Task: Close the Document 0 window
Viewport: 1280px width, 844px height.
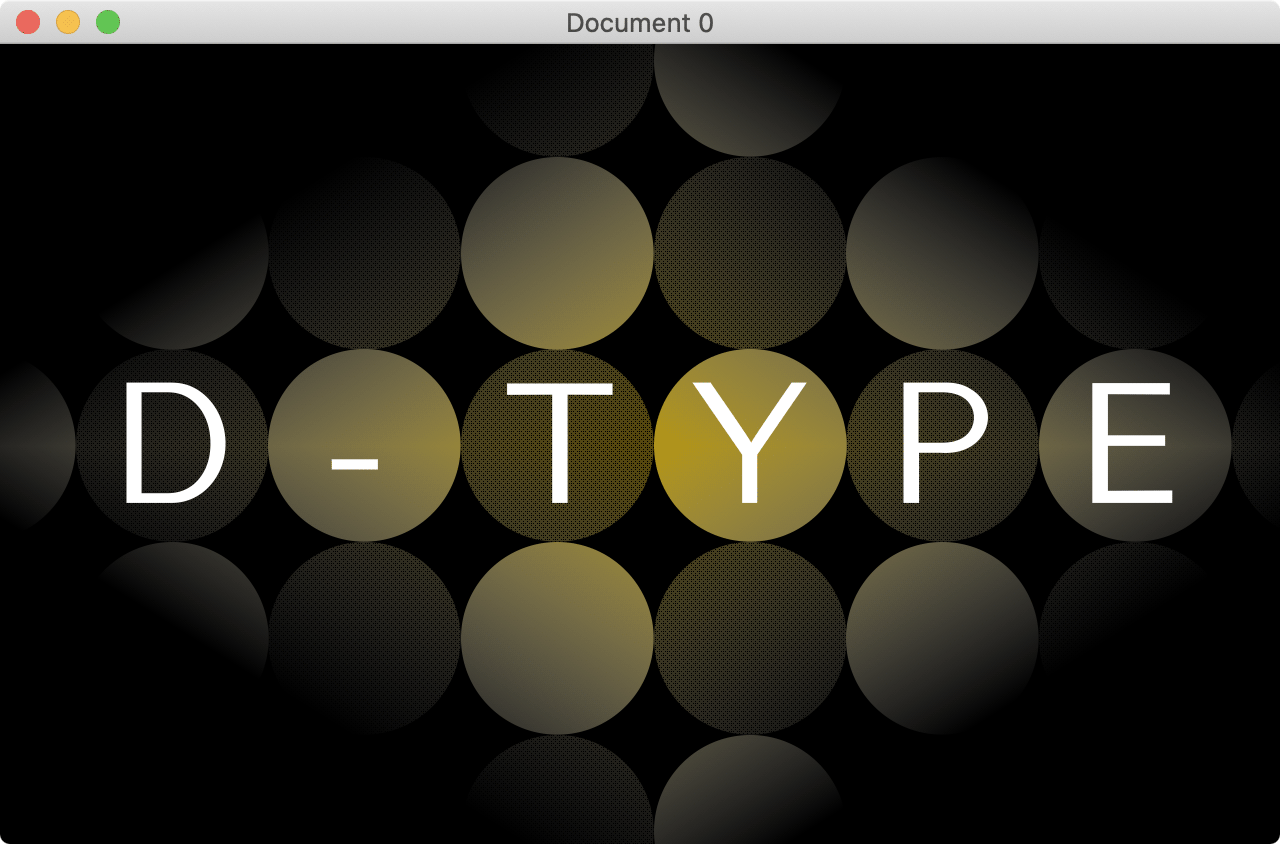Action: [28, 22]
